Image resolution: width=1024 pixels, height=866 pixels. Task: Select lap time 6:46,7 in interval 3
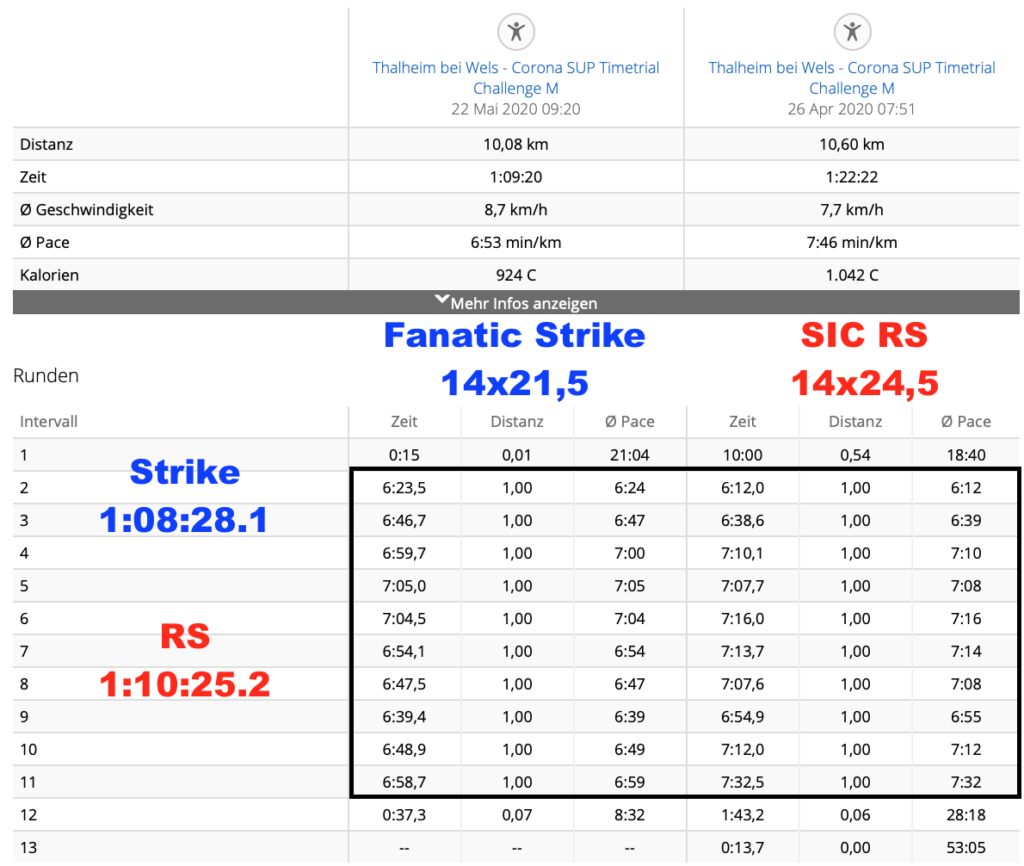pyautogui.click(x=404, y=521)
